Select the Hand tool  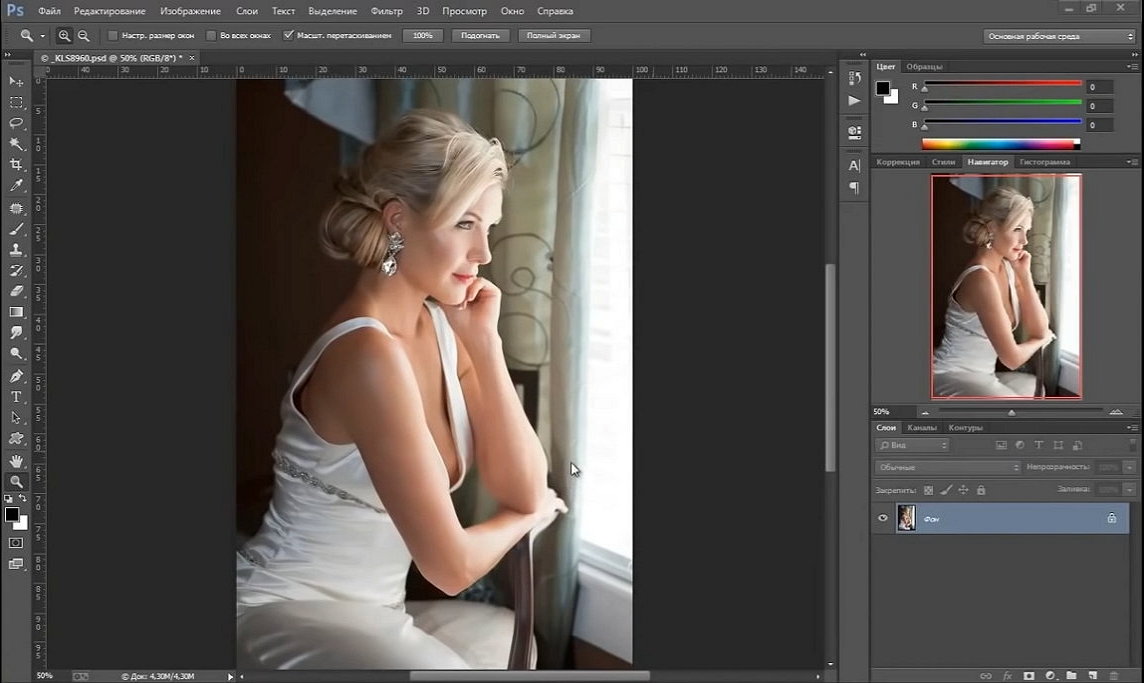(16, 461)
